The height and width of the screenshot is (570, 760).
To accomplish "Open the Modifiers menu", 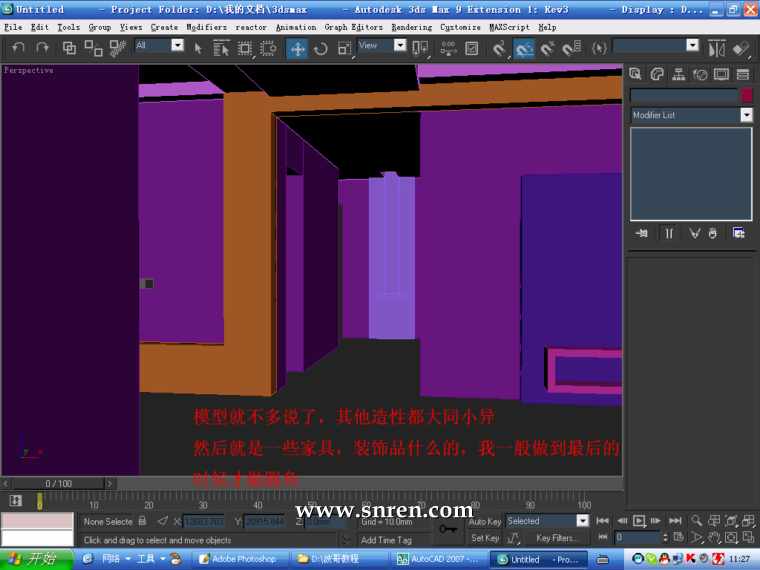I will click(206, 27).
